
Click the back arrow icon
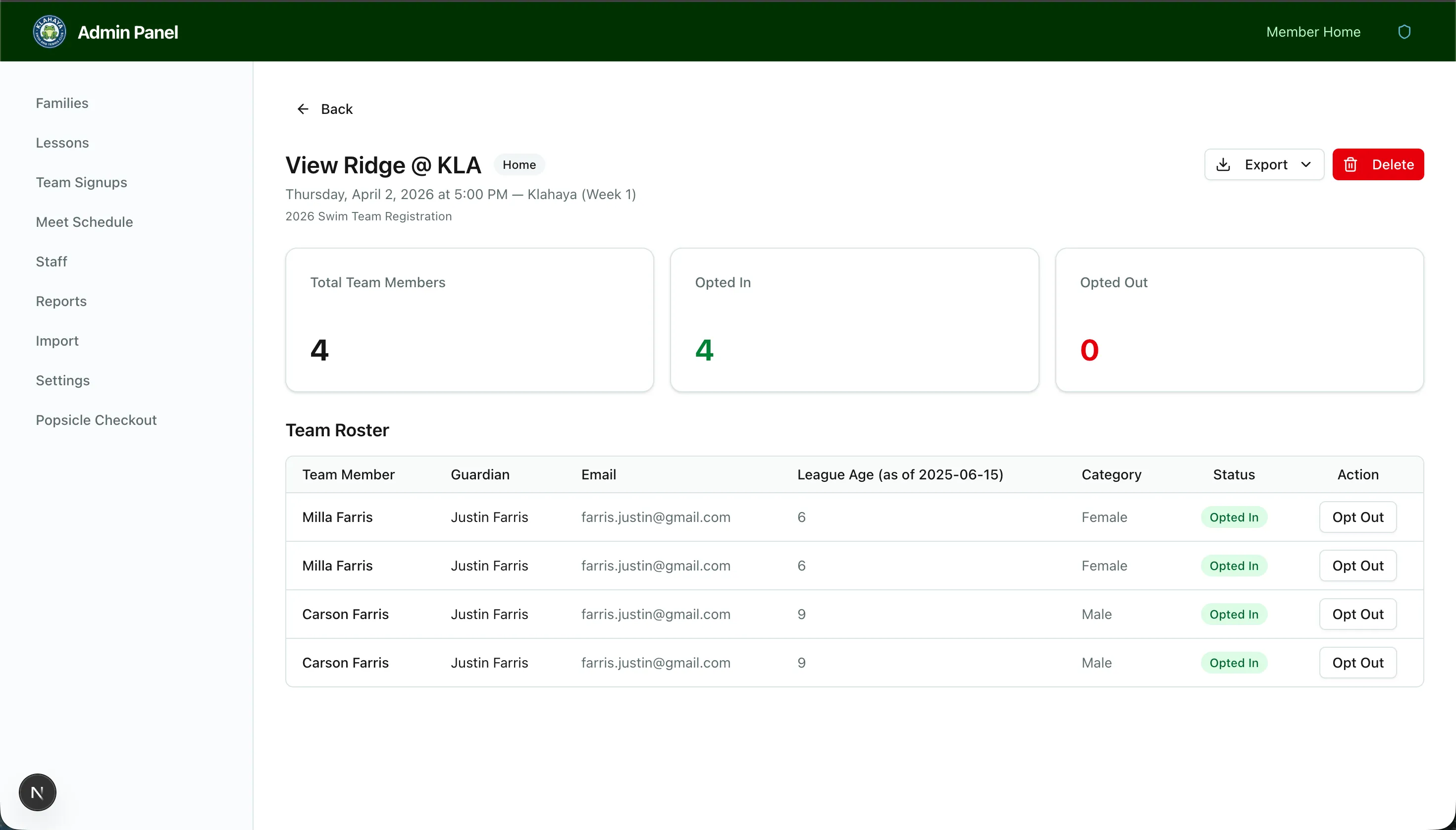(x=303, y=109)
